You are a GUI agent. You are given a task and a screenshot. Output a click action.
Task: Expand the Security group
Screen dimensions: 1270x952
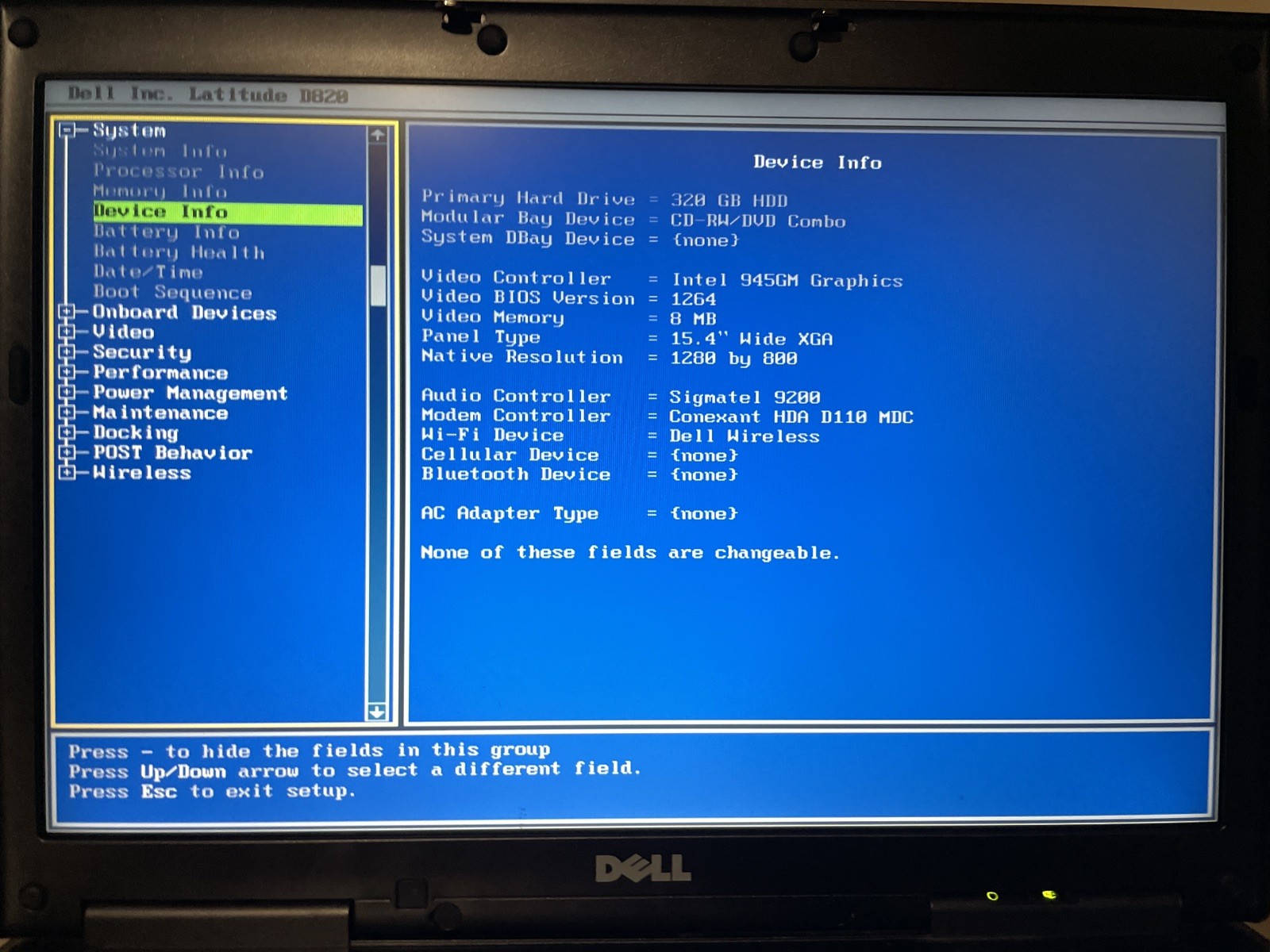click(67, 352)
